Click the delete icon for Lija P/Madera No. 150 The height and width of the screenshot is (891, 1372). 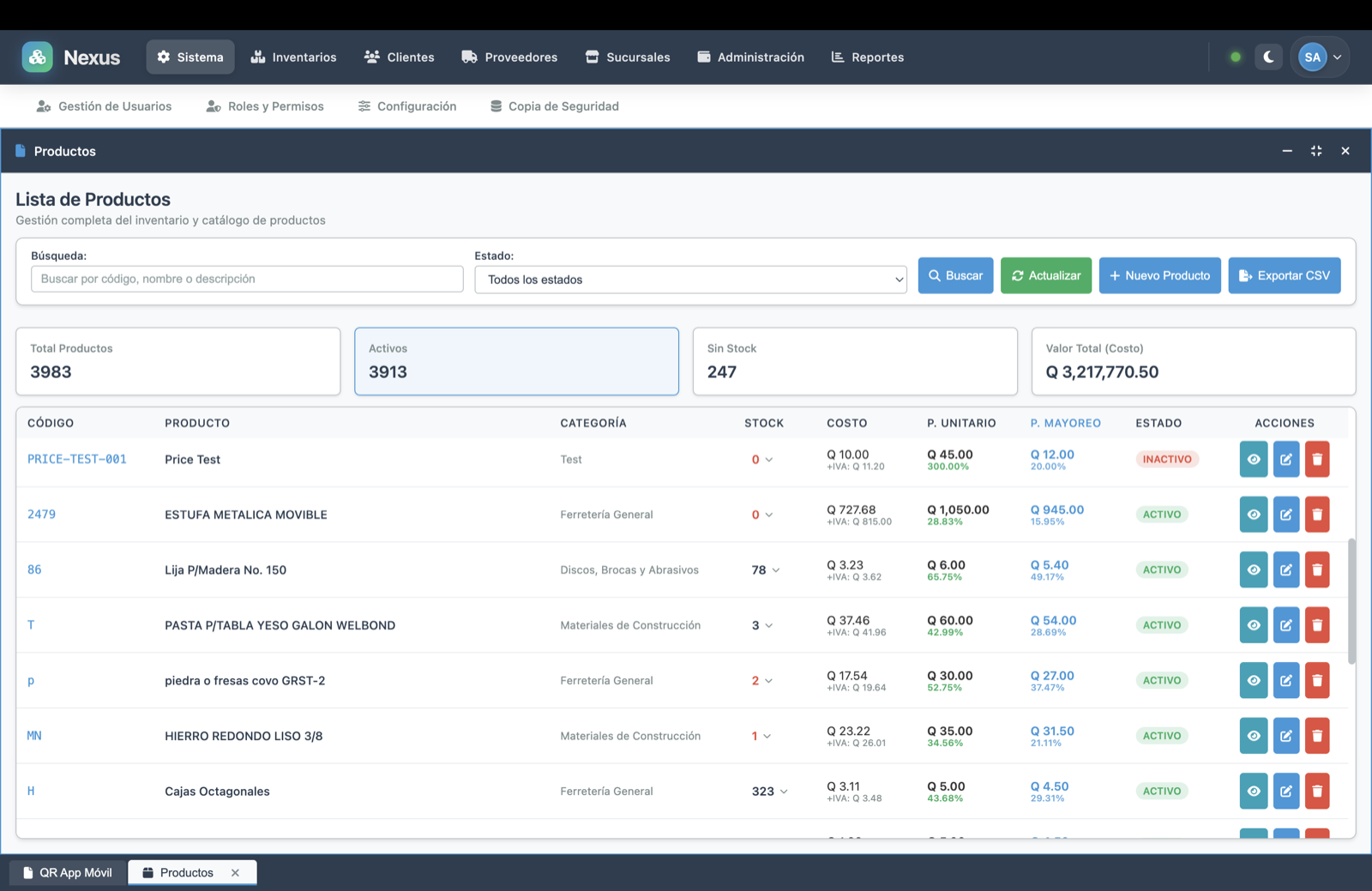click(x=1318, y=569)
